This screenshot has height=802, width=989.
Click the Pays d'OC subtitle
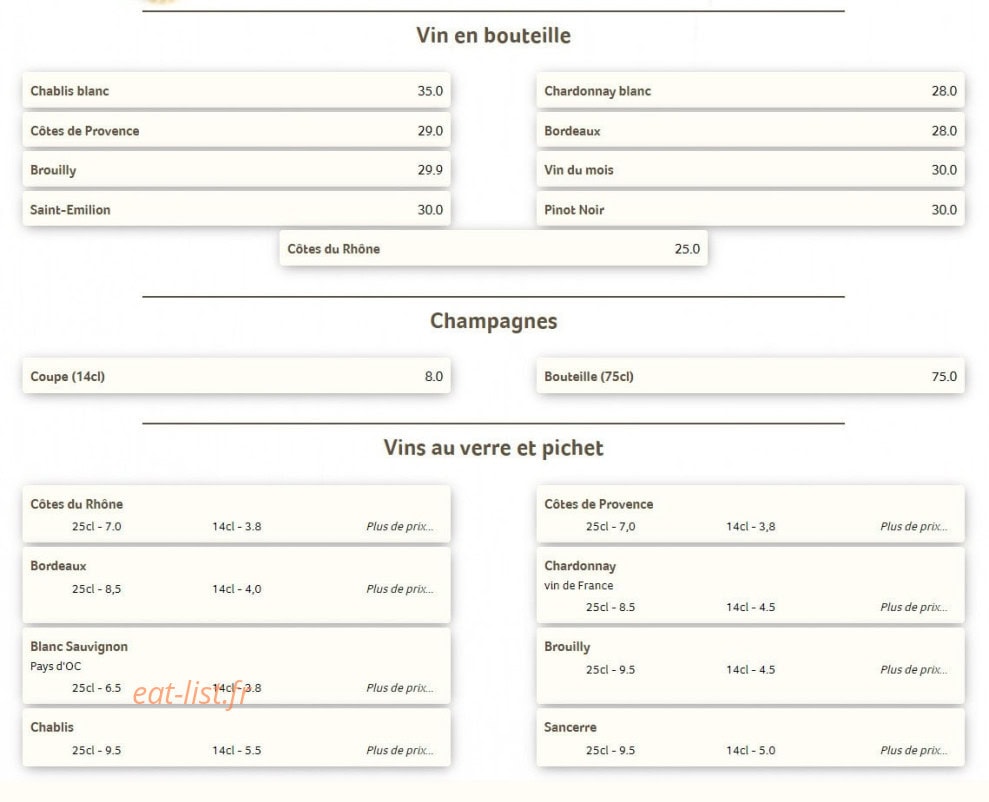56,666
